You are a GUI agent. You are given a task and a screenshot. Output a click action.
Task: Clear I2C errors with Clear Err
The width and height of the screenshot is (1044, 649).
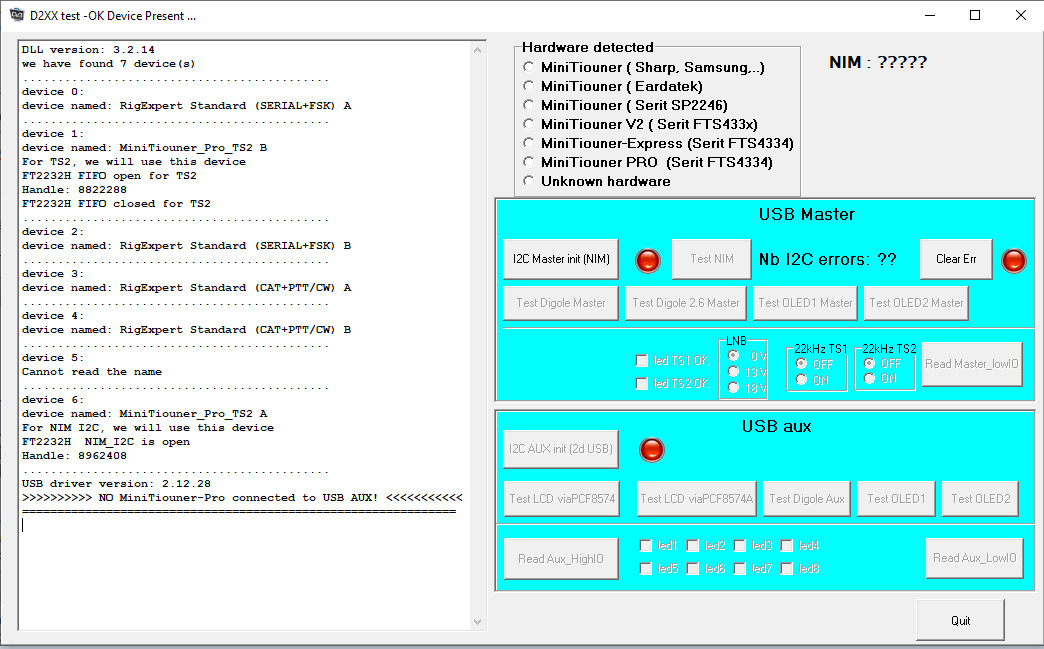tap(956, 259)
